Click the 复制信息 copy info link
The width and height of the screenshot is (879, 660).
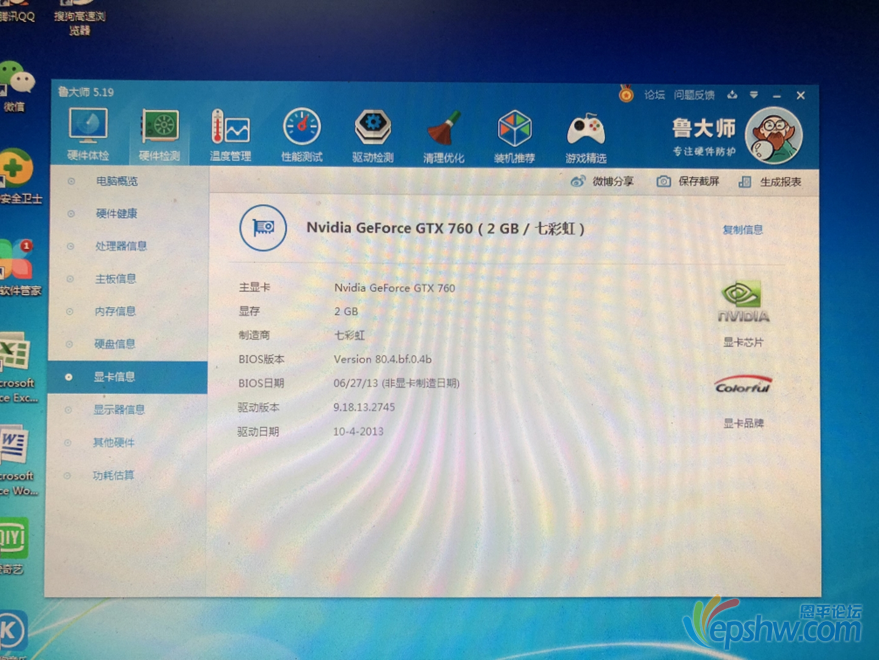click(x=743, y=229)
